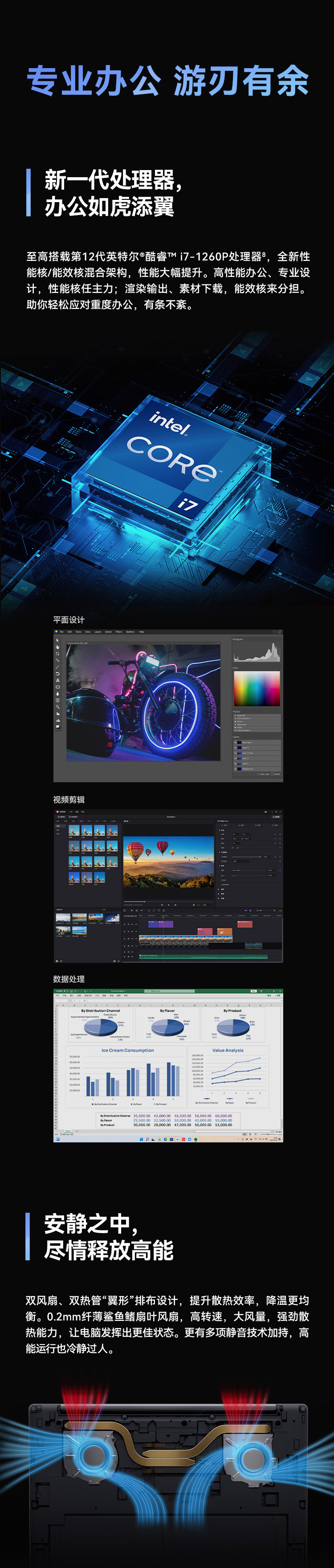
Task: Click the Search icon on Windows taskbar
Action: [x=147, y=1139]
